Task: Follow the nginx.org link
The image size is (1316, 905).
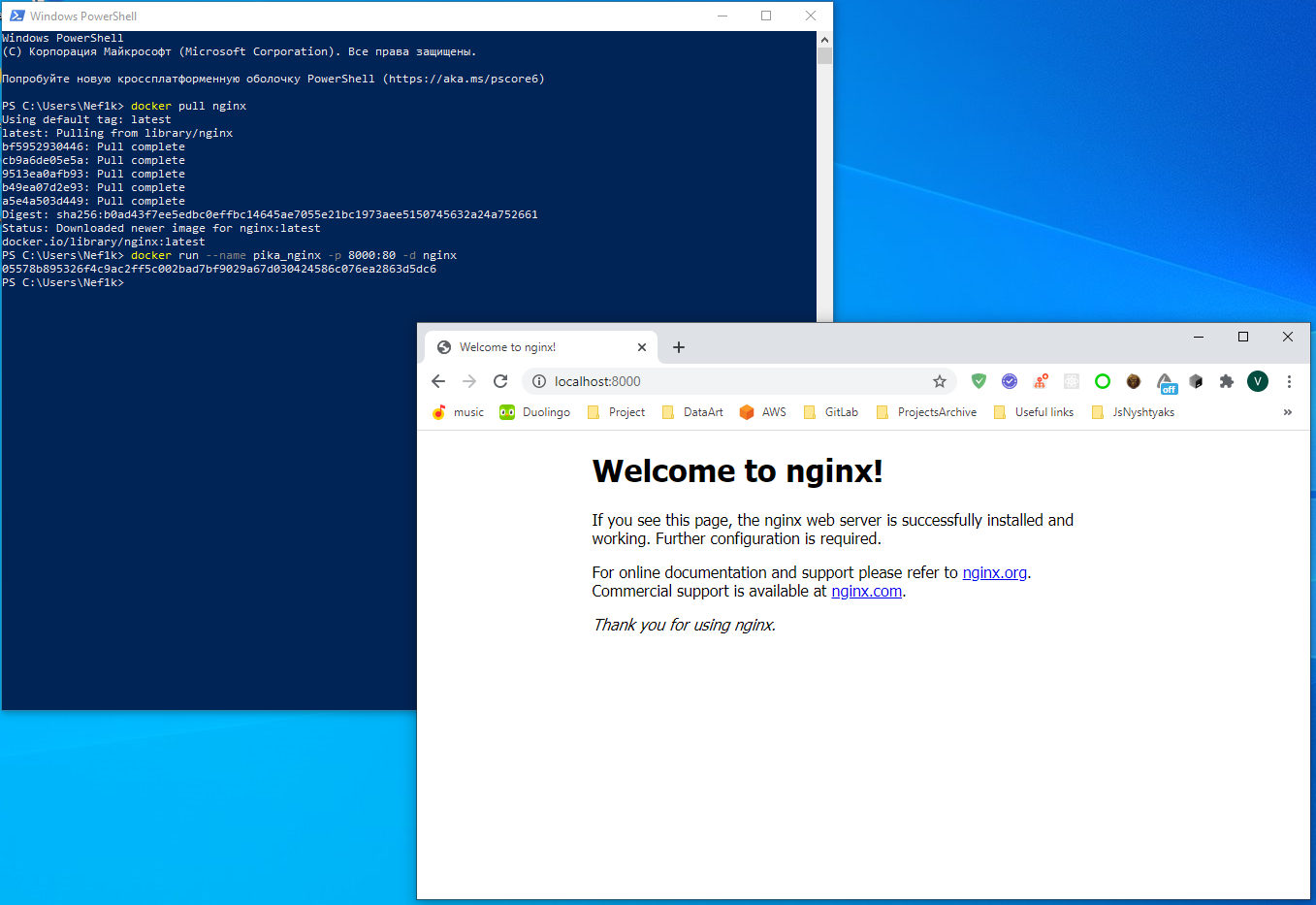Action: click(994, 572)
